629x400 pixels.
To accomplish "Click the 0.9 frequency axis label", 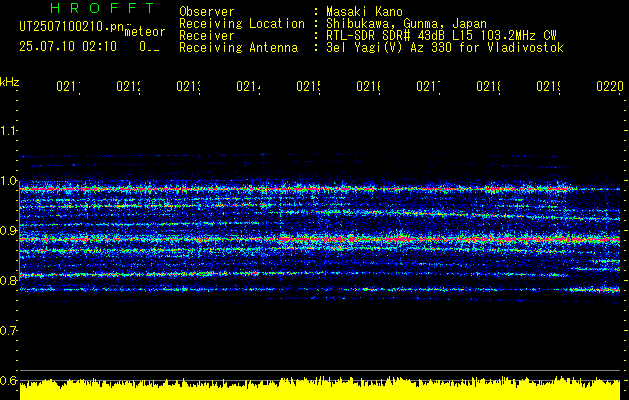I will point(8,231).
